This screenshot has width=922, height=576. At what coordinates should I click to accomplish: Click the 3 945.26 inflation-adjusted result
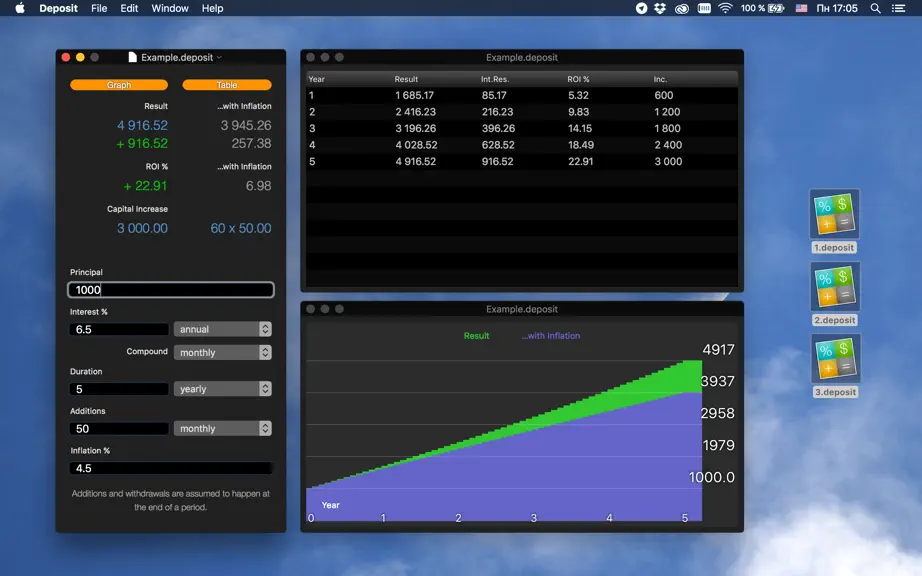pyautogui.click(x=246, y=125)
